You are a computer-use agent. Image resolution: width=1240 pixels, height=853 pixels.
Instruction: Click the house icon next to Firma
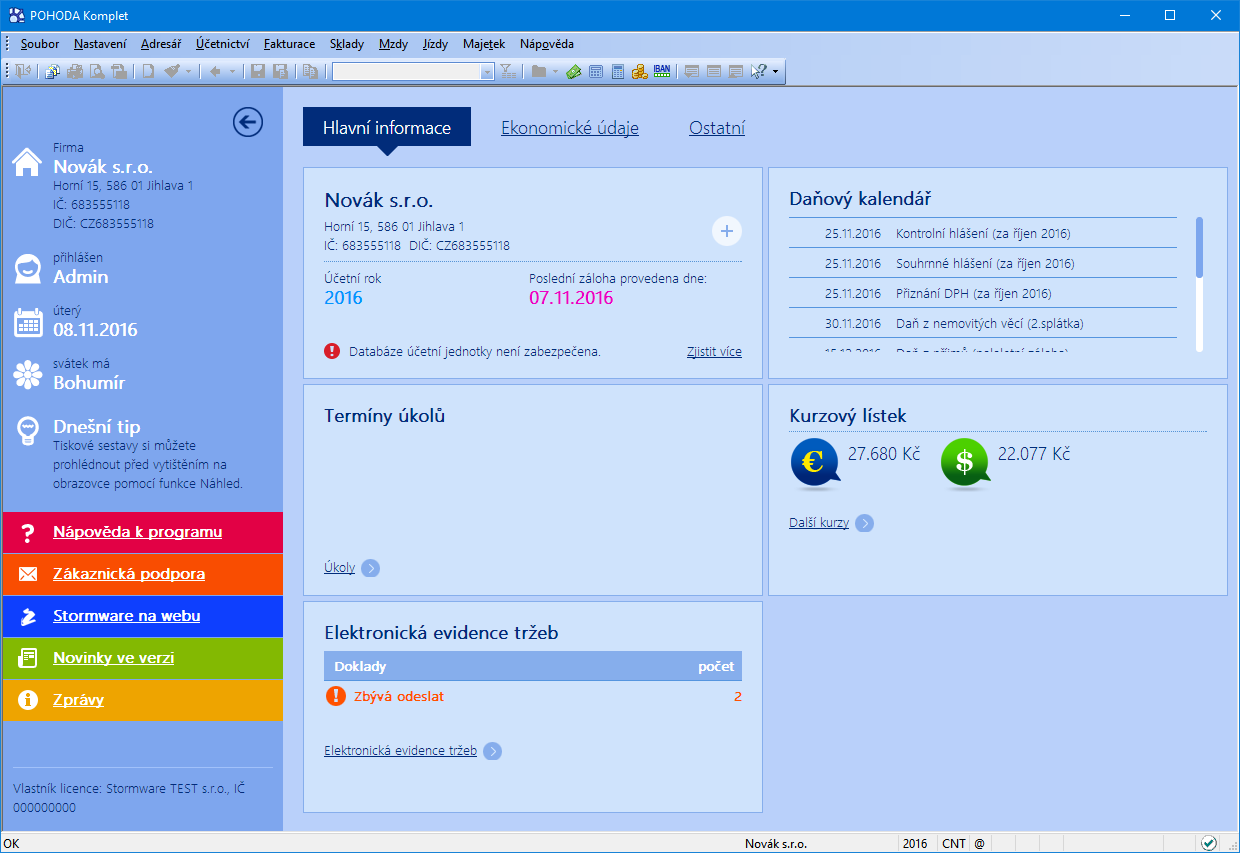[27, 162]
